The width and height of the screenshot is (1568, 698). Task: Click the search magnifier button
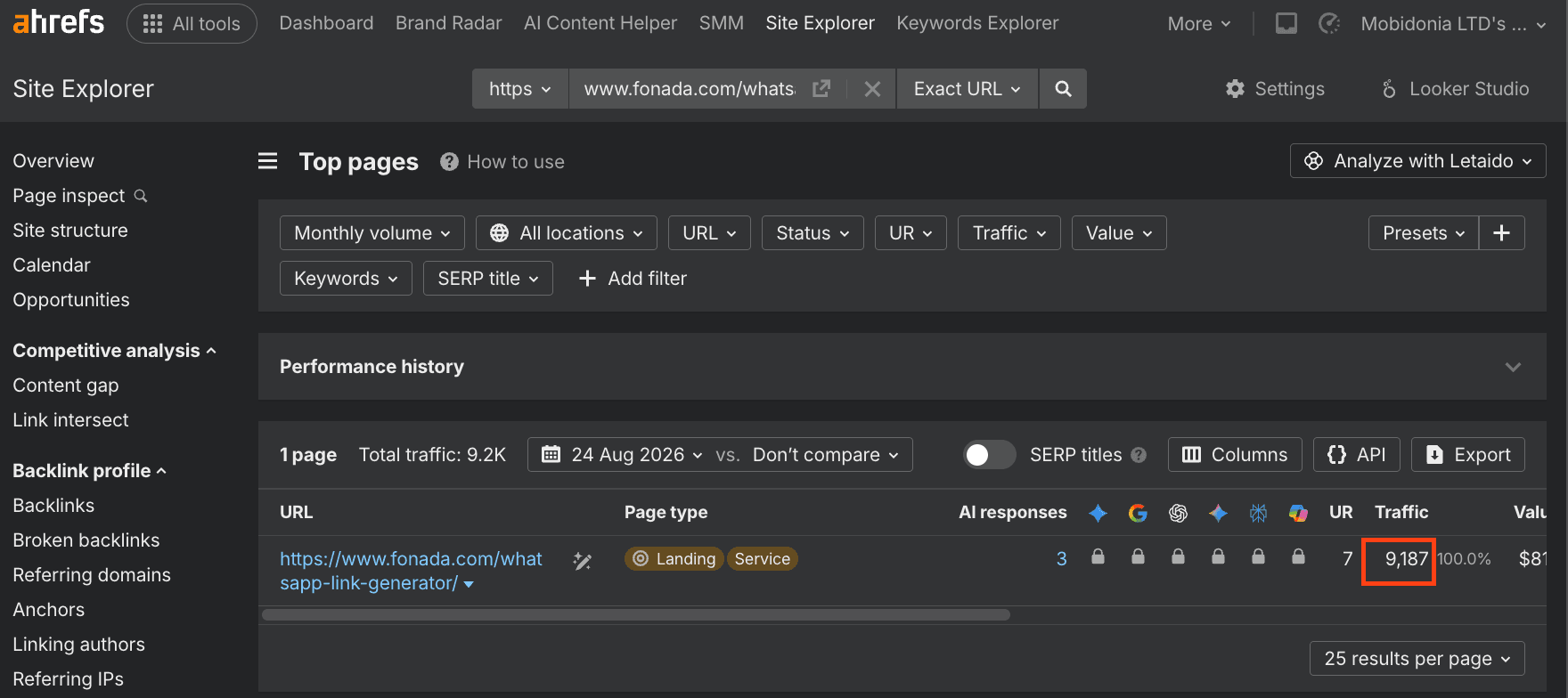(x=1063, y=89)
